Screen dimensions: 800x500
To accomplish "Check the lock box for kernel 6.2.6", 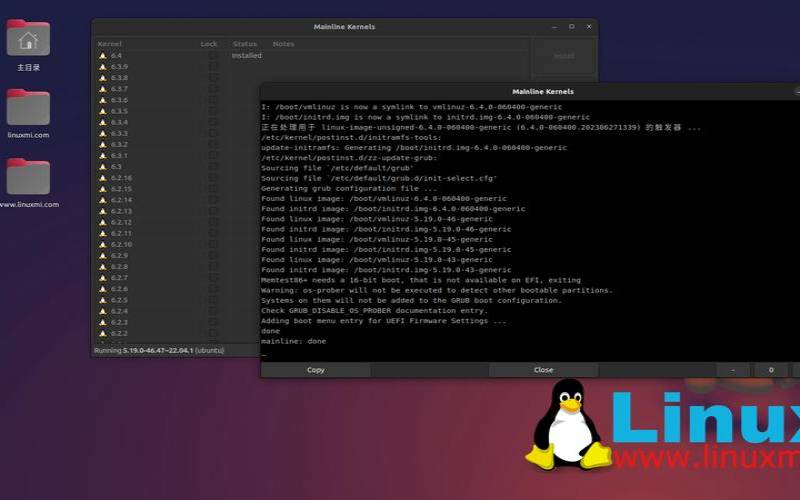I will point(212,289).
